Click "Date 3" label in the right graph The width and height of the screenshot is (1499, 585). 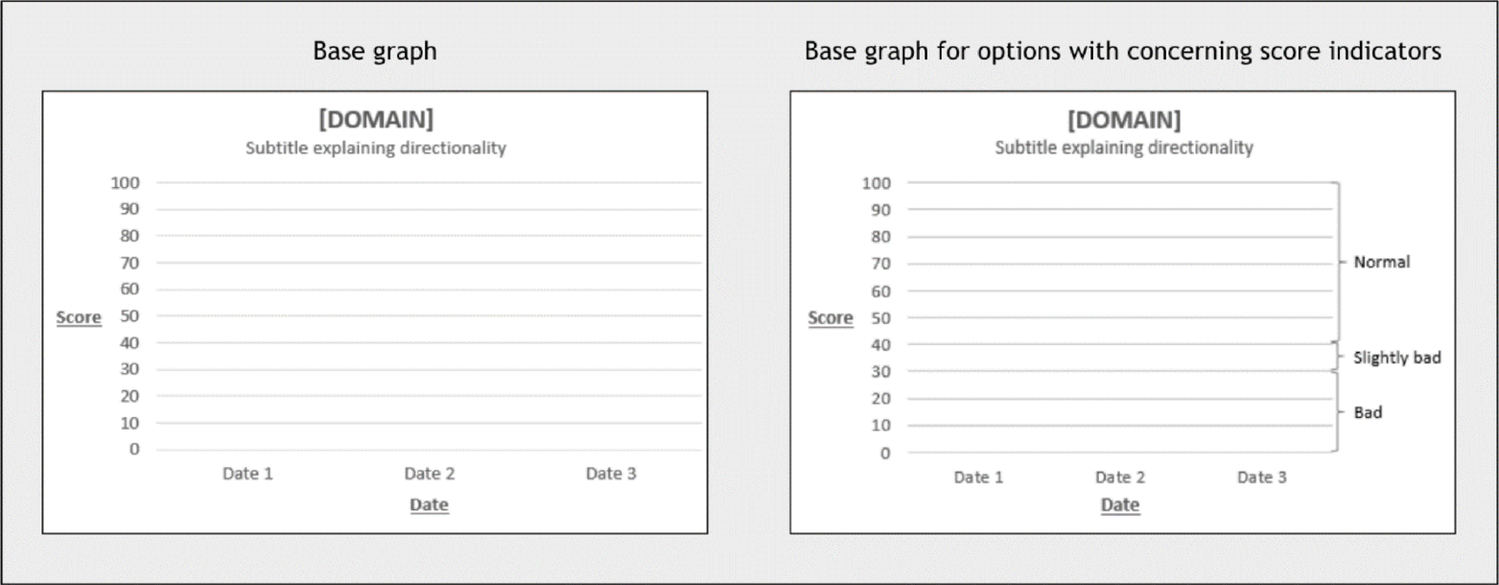point(1262,478)
